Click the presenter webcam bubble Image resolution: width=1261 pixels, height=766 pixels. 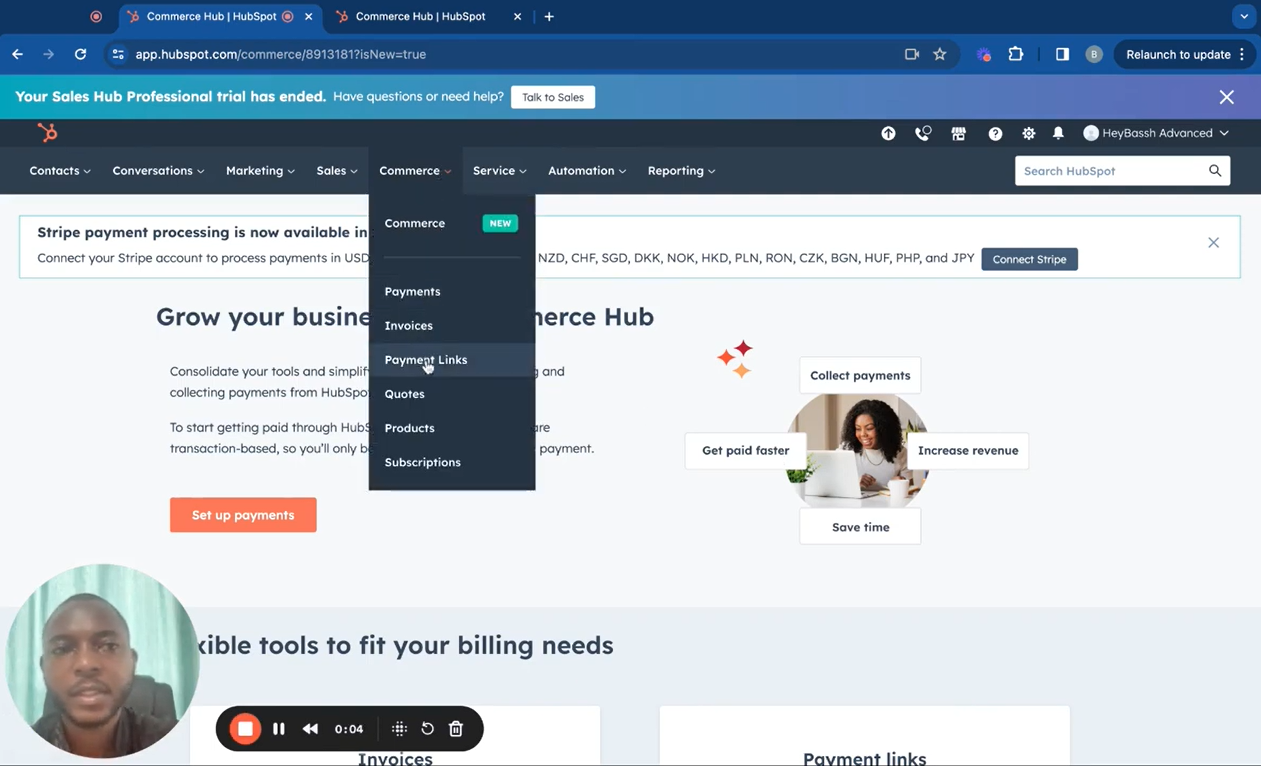click(101, 661)
